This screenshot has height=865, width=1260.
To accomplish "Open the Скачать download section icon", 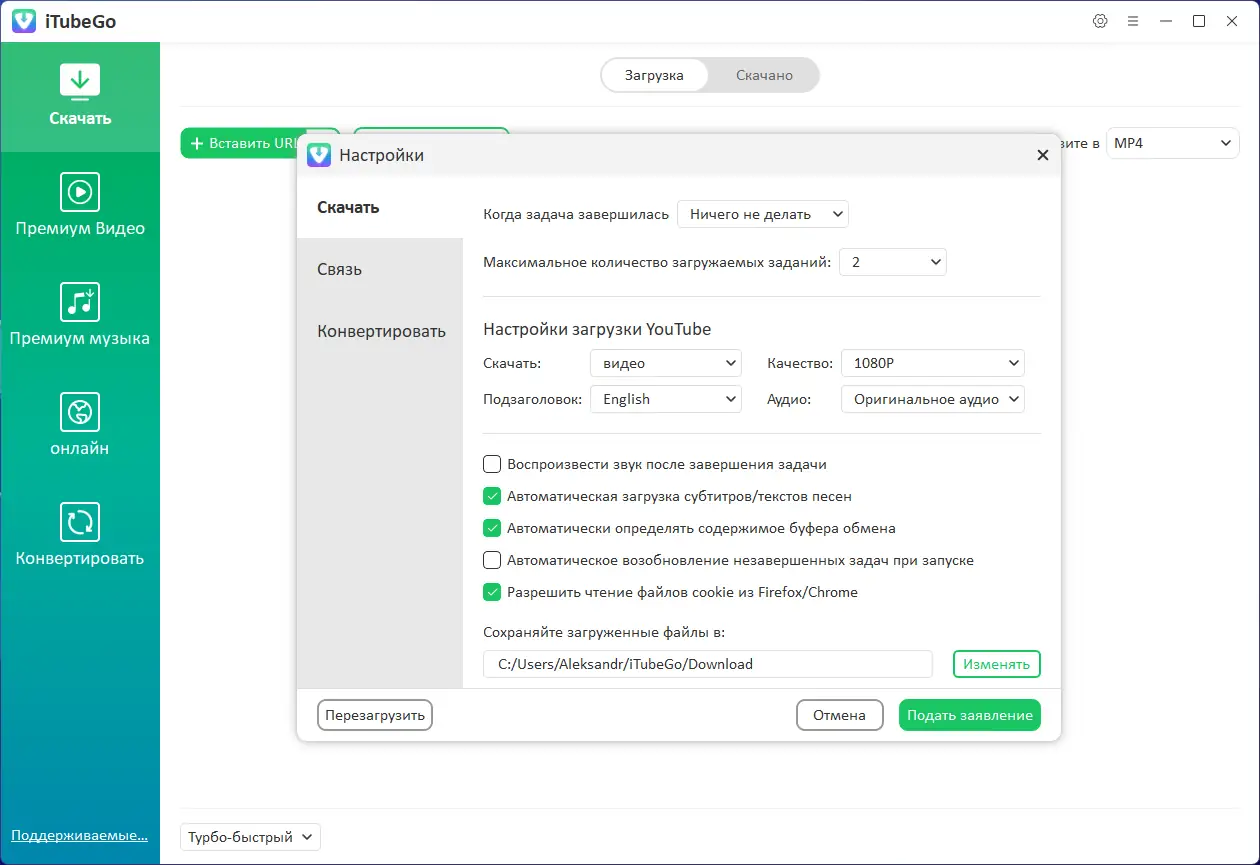I will click(80, 82).
